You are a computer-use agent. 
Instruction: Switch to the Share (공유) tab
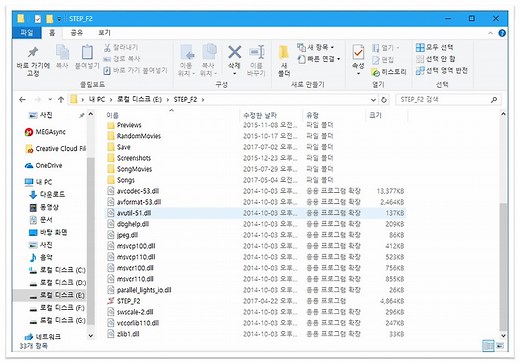[x=76, y=32]
